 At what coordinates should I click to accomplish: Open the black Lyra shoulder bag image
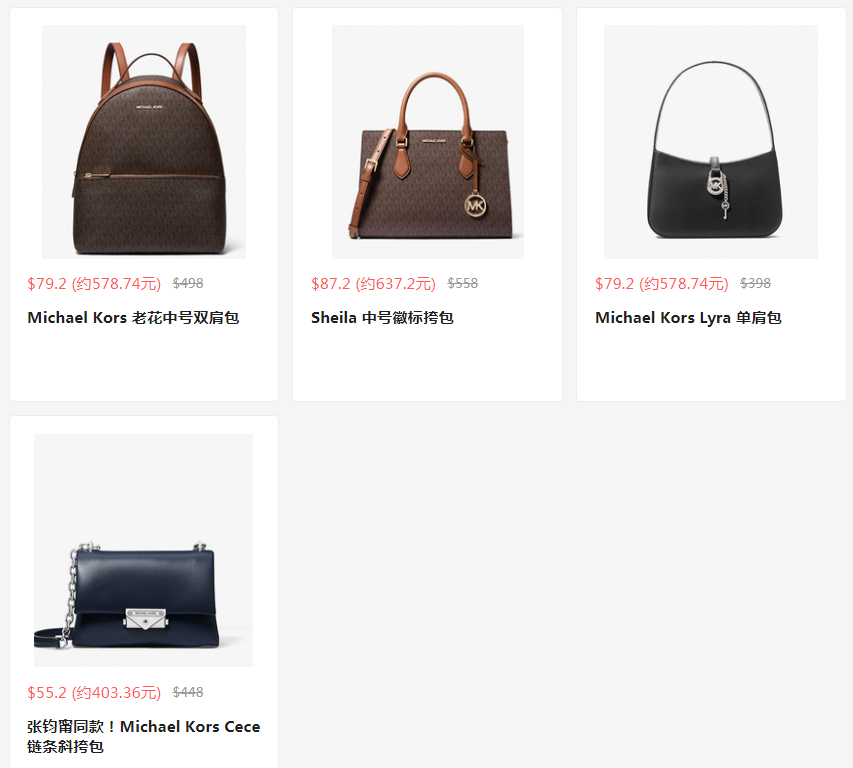[710, 141]
